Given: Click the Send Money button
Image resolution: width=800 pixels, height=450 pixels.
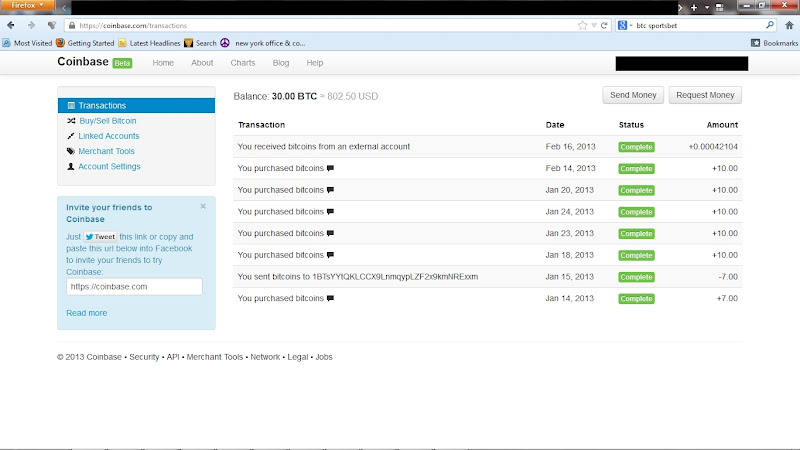Looking at the screenshot, I should [x=633, y=95].
